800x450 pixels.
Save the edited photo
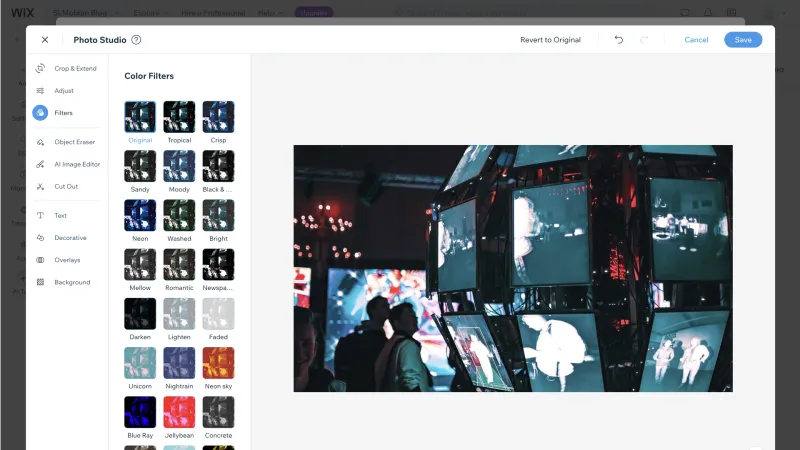coord(743,40)
